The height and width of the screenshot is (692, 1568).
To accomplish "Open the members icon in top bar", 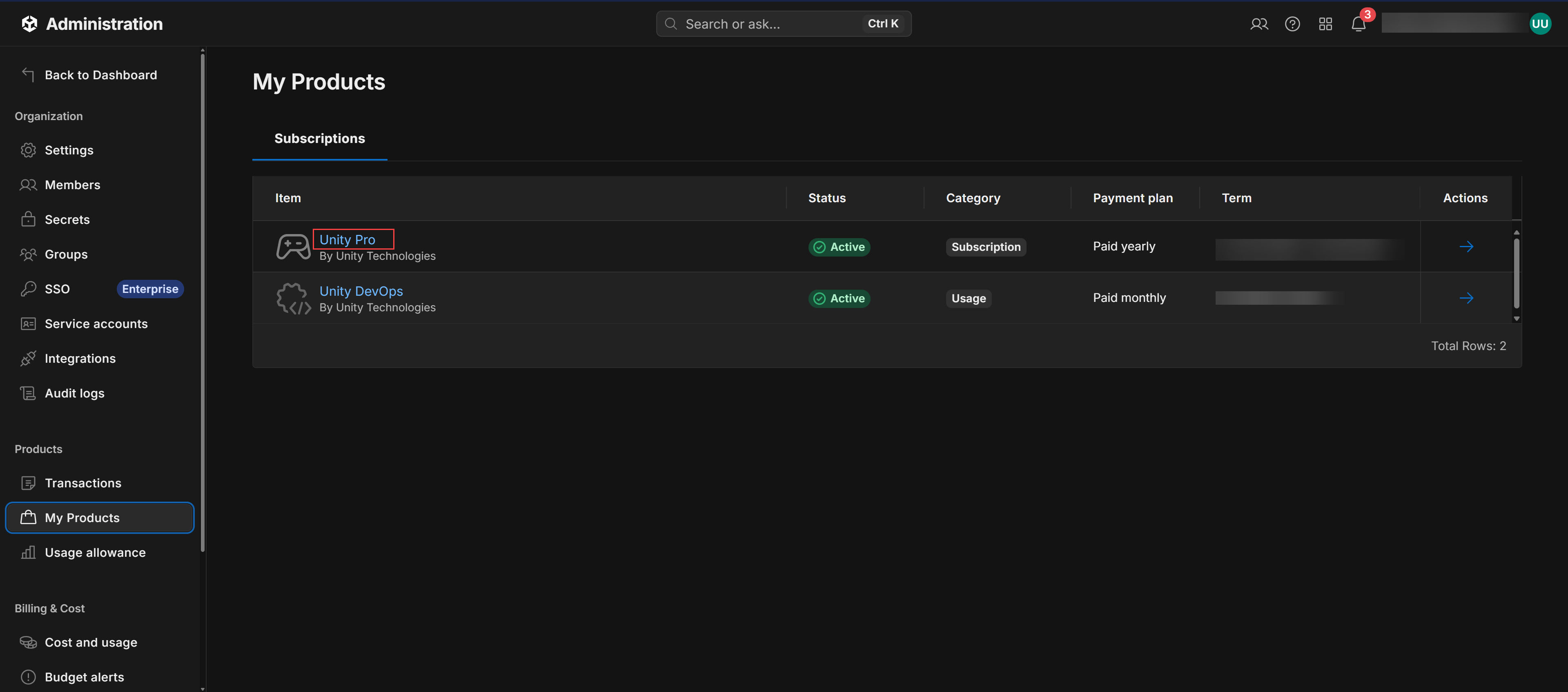I will [1259, 24].
